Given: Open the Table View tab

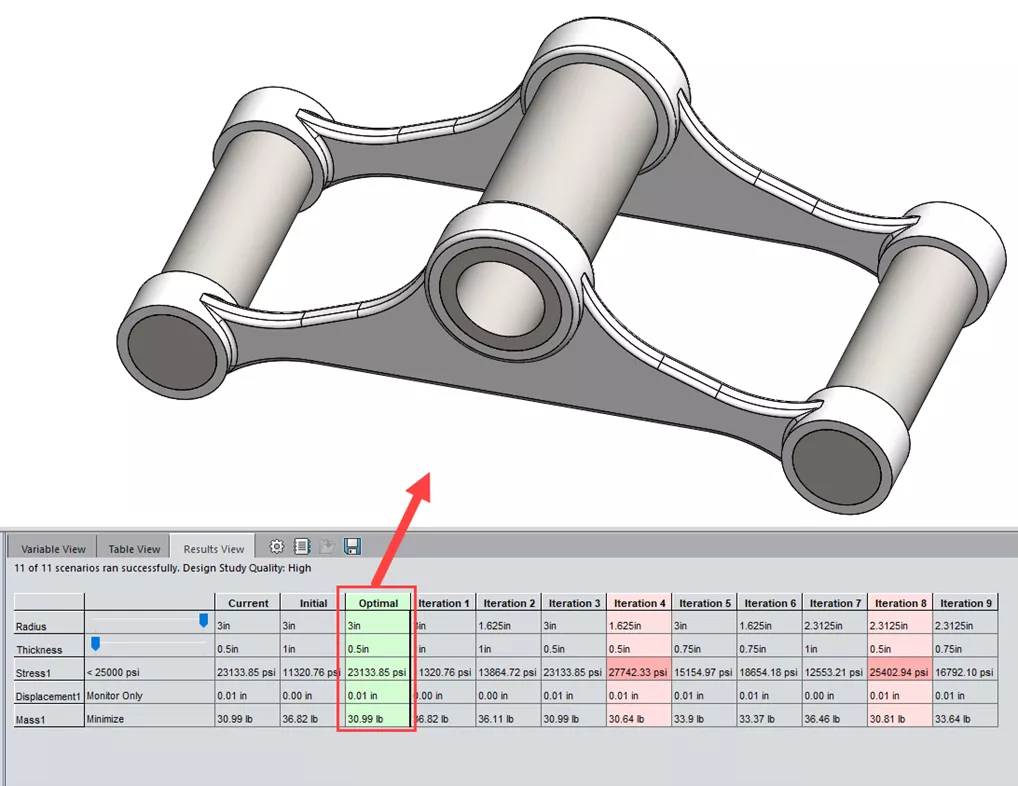Looking at the screenshot, I should tap(134, 549).
